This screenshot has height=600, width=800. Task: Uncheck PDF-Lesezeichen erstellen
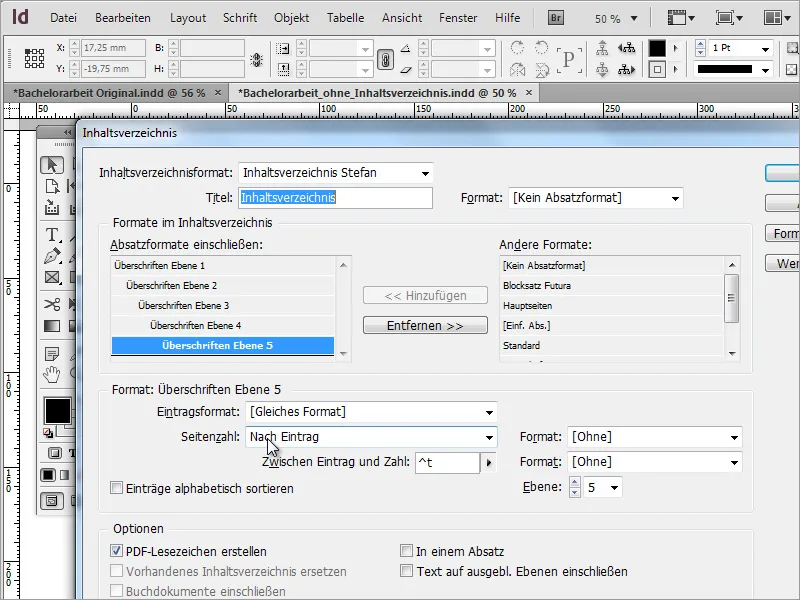[117, 551]
